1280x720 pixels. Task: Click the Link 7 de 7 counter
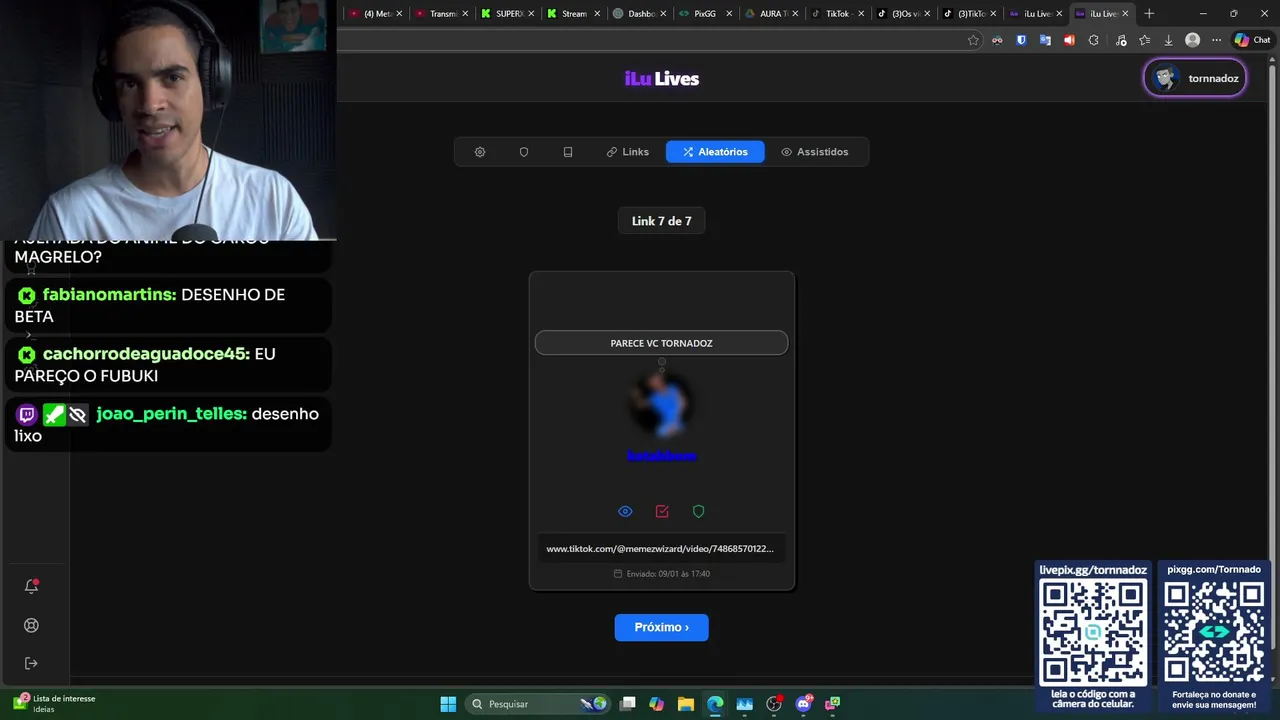coord(661,221)
